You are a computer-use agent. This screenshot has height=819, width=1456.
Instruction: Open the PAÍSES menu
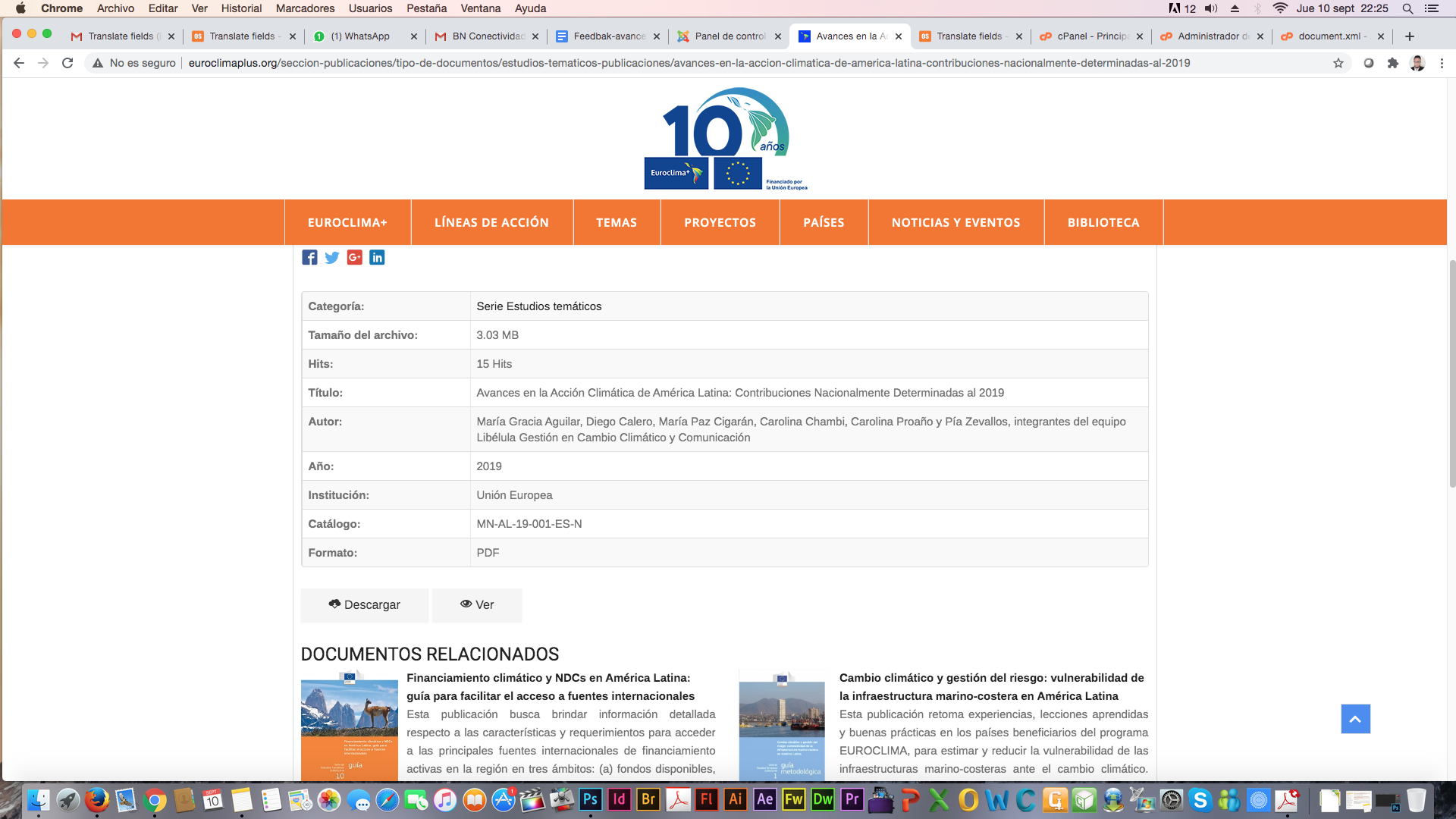click(x=824, y=222)
